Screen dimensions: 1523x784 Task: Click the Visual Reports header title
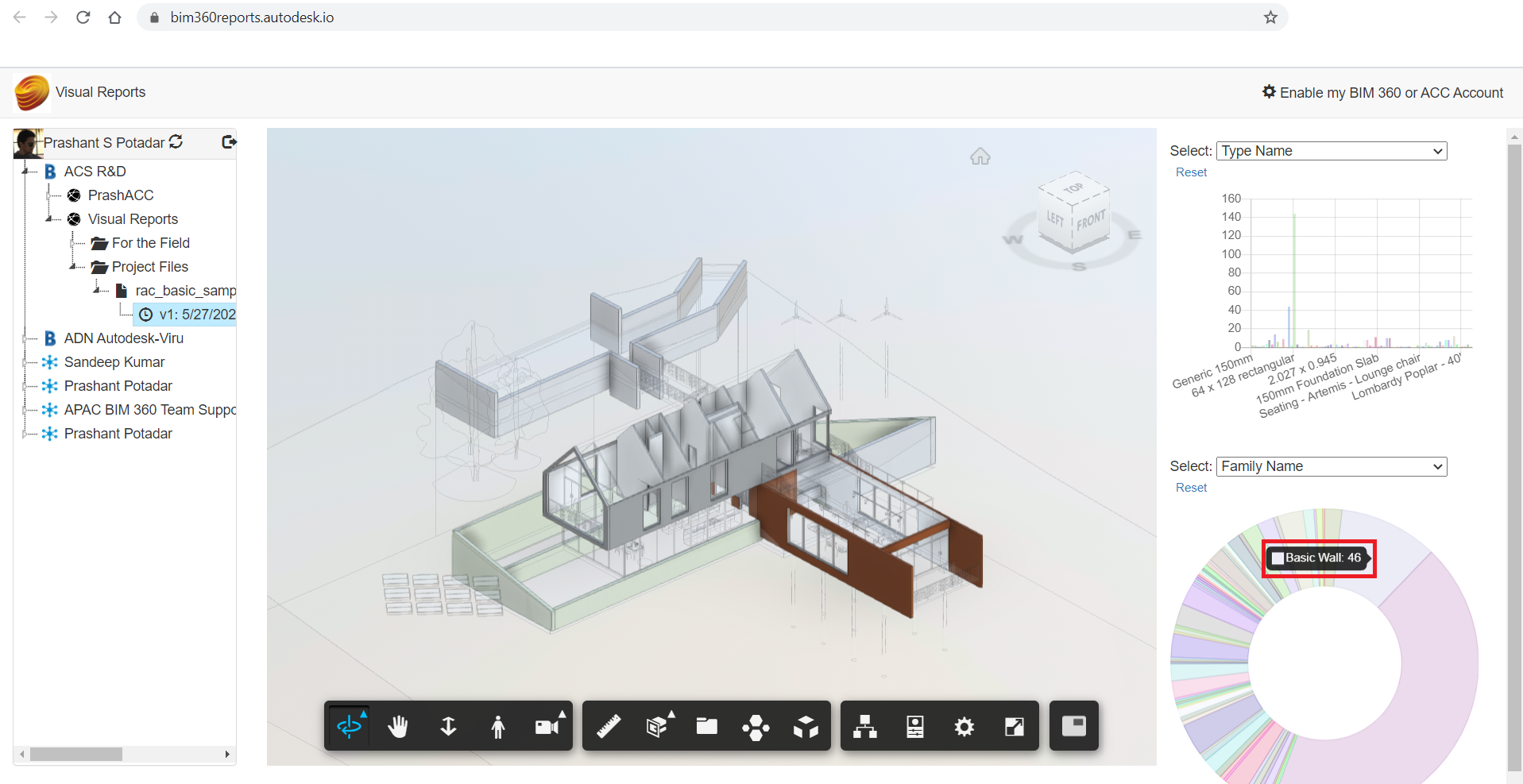(100, 92)
